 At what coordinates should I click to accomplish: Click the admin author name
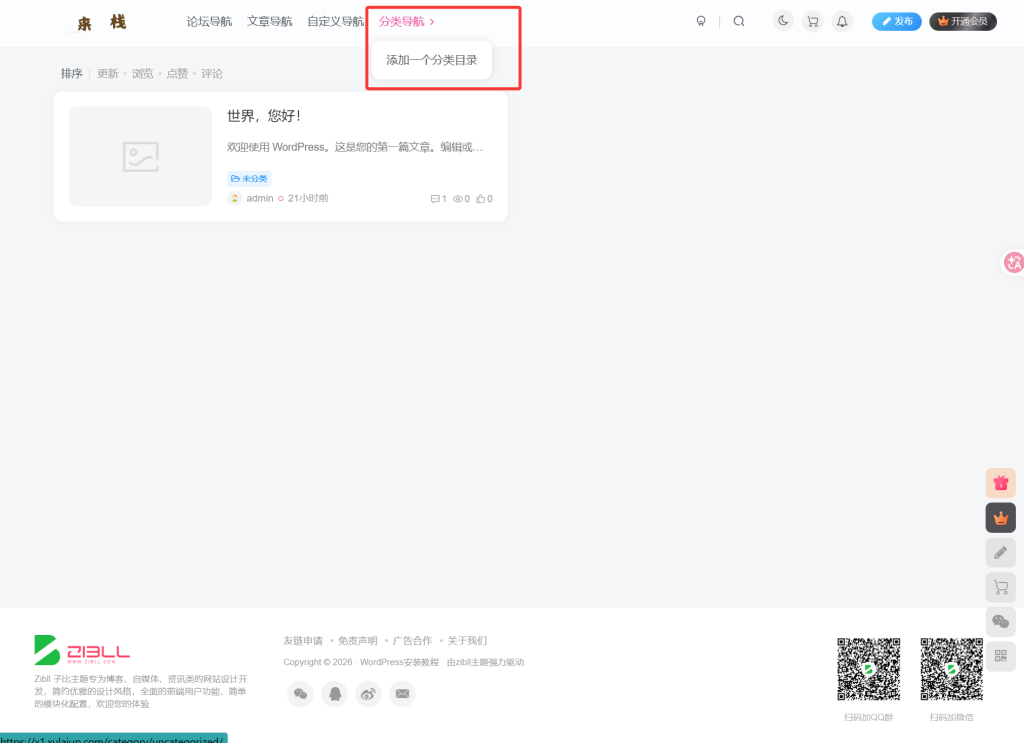pos(260,198)
